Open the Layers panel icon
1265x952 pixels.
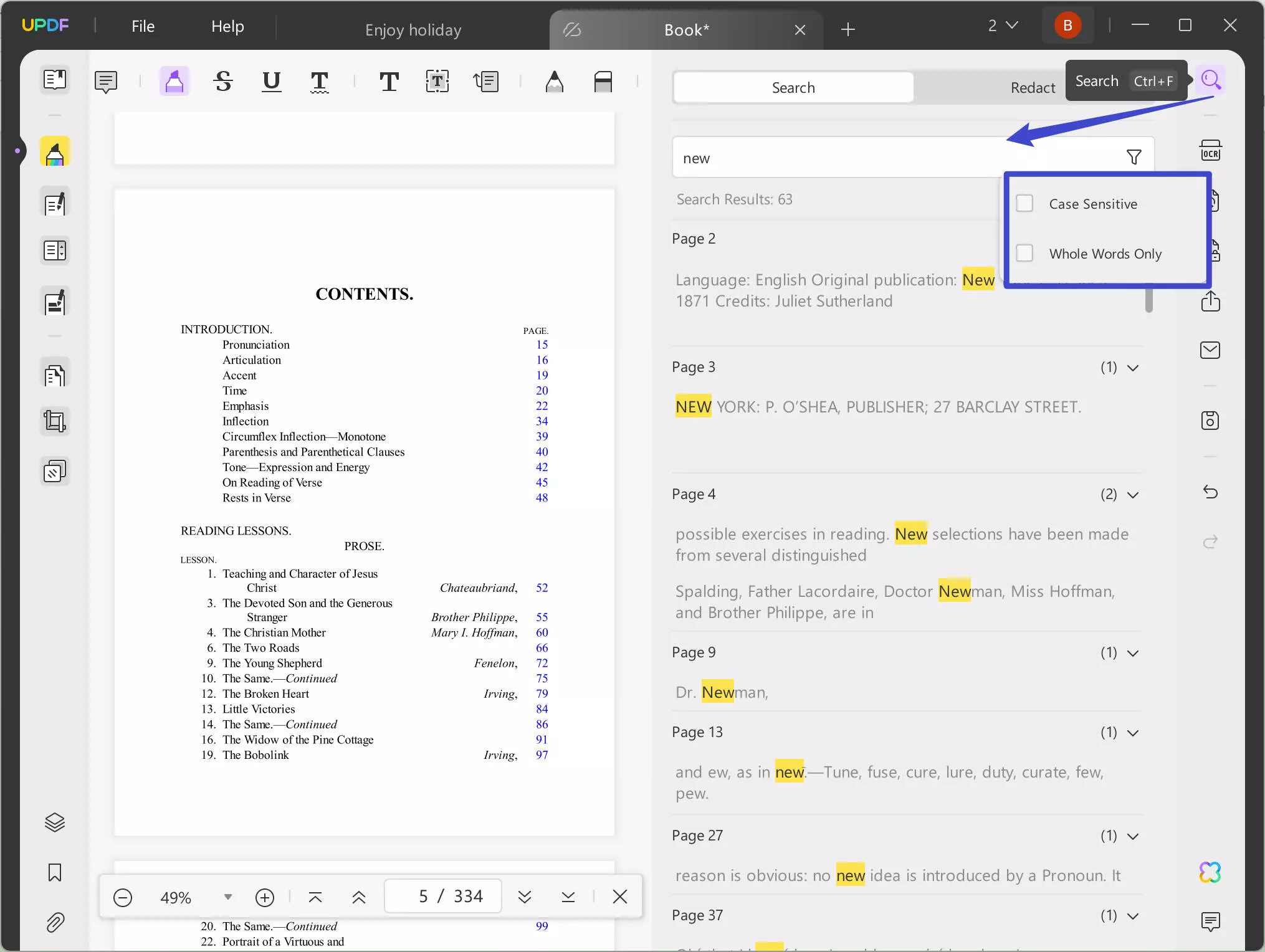point(55,822)
